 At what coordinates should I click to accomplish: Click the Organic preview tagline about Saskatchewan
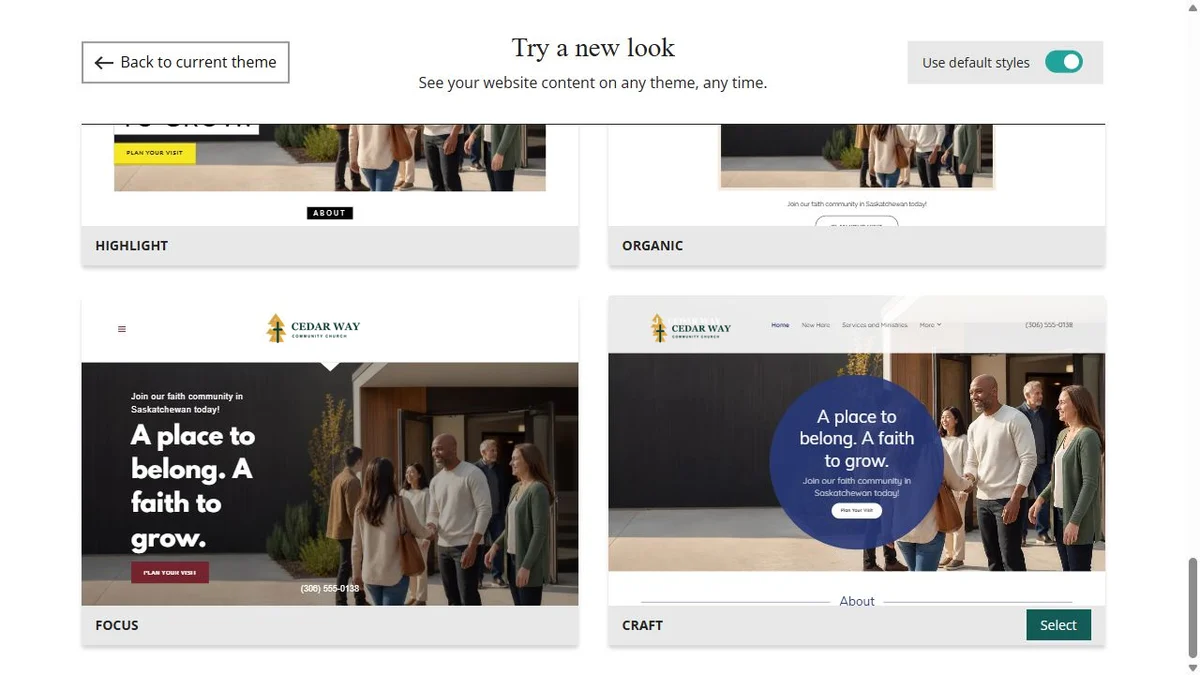[856, 204]
